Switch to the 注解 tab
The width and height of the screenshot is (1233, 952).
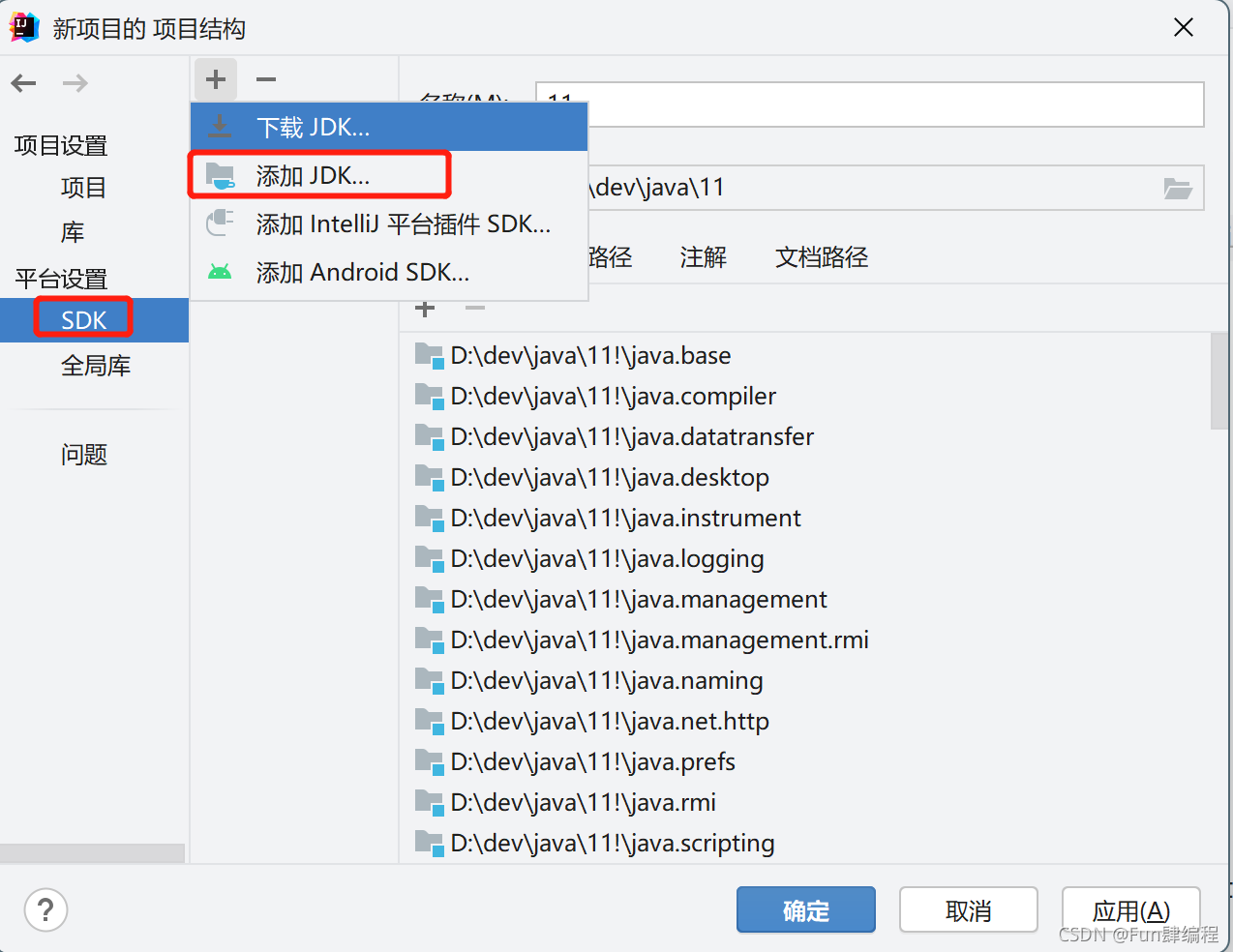point(704,257)
